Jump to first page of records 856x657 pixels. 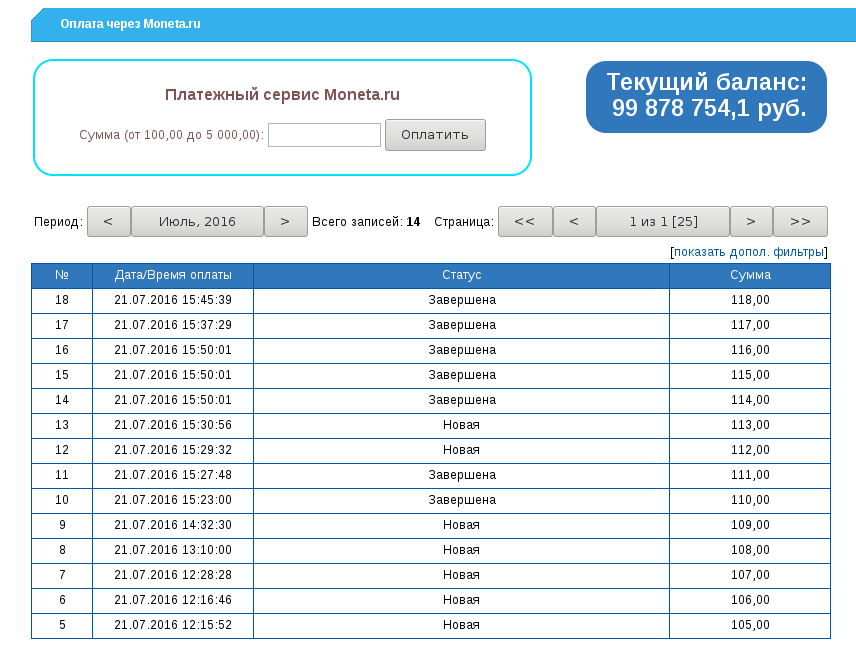[525, 222]
